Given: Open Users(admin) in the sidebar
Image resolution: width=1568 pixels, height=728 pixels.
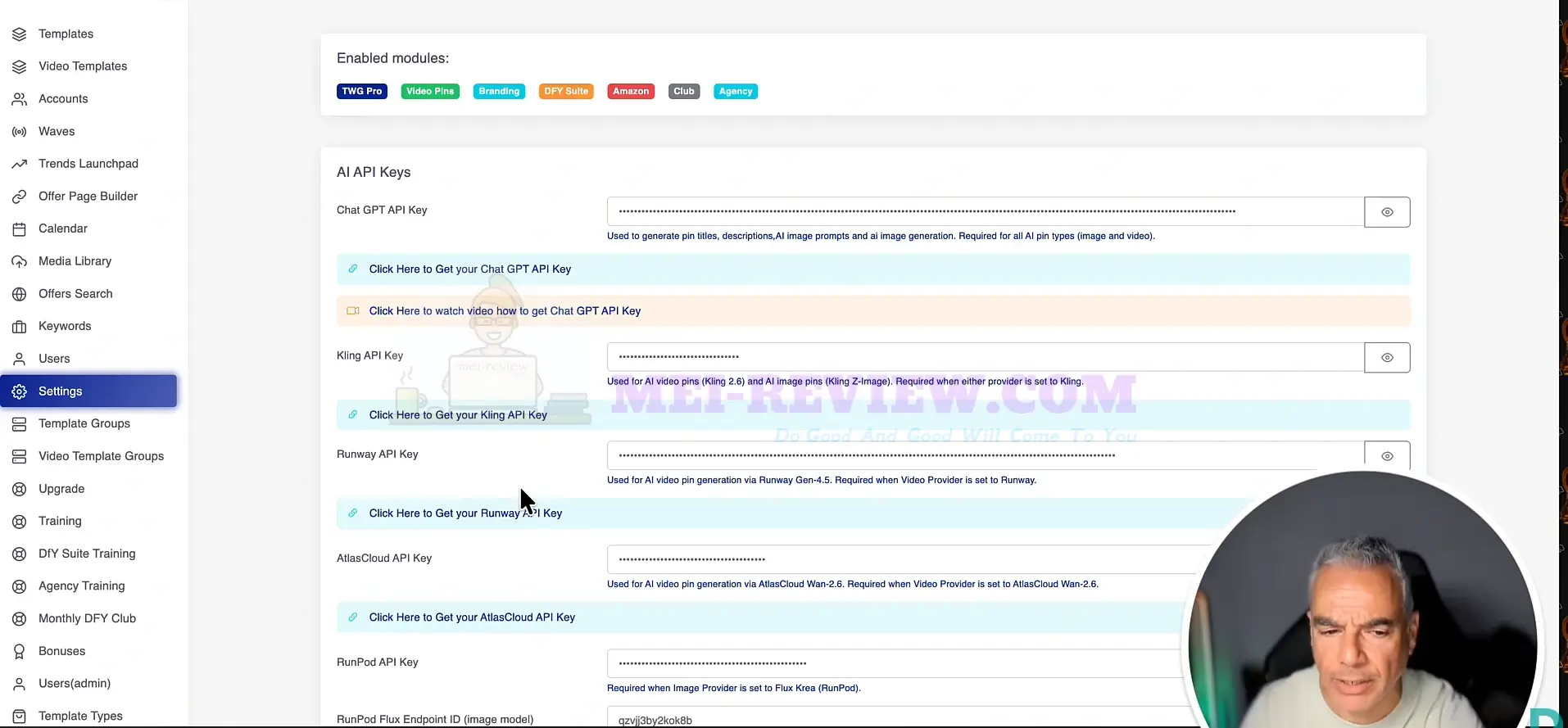Looking at the screenshot, I should pos(75,684).
